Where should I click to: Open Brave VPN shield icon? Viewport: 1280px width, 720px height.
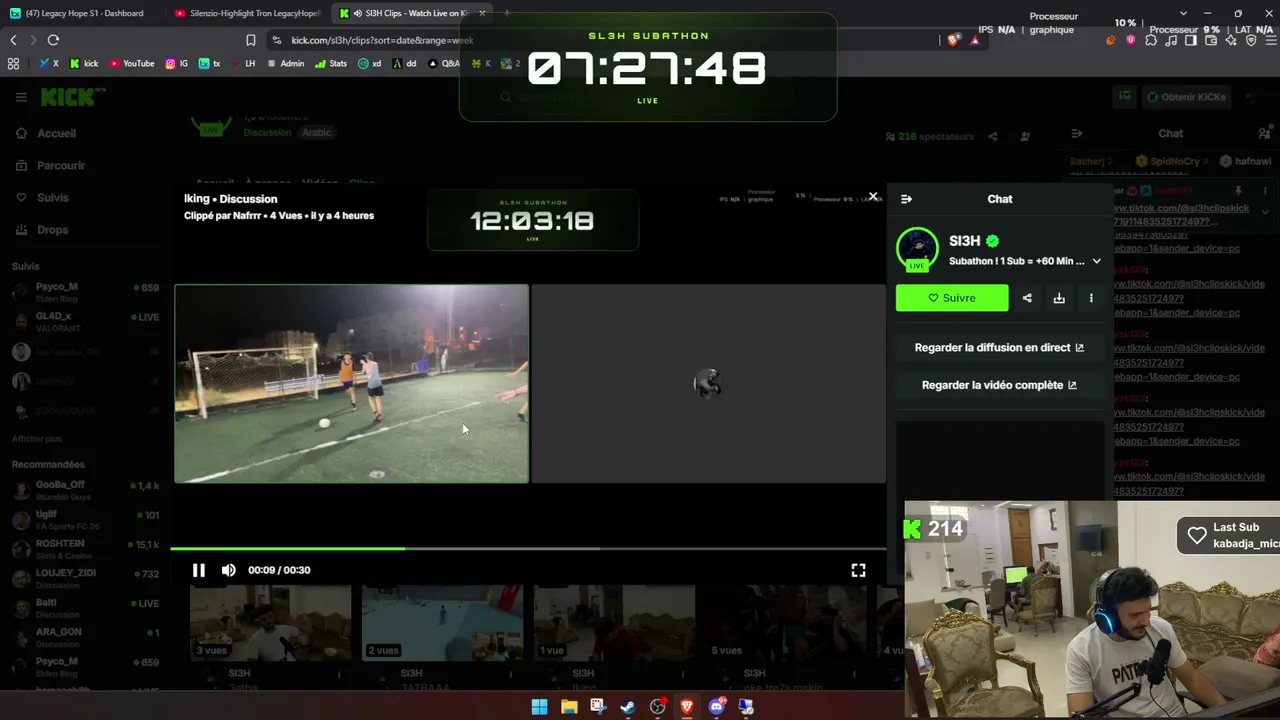(1251, 40)
